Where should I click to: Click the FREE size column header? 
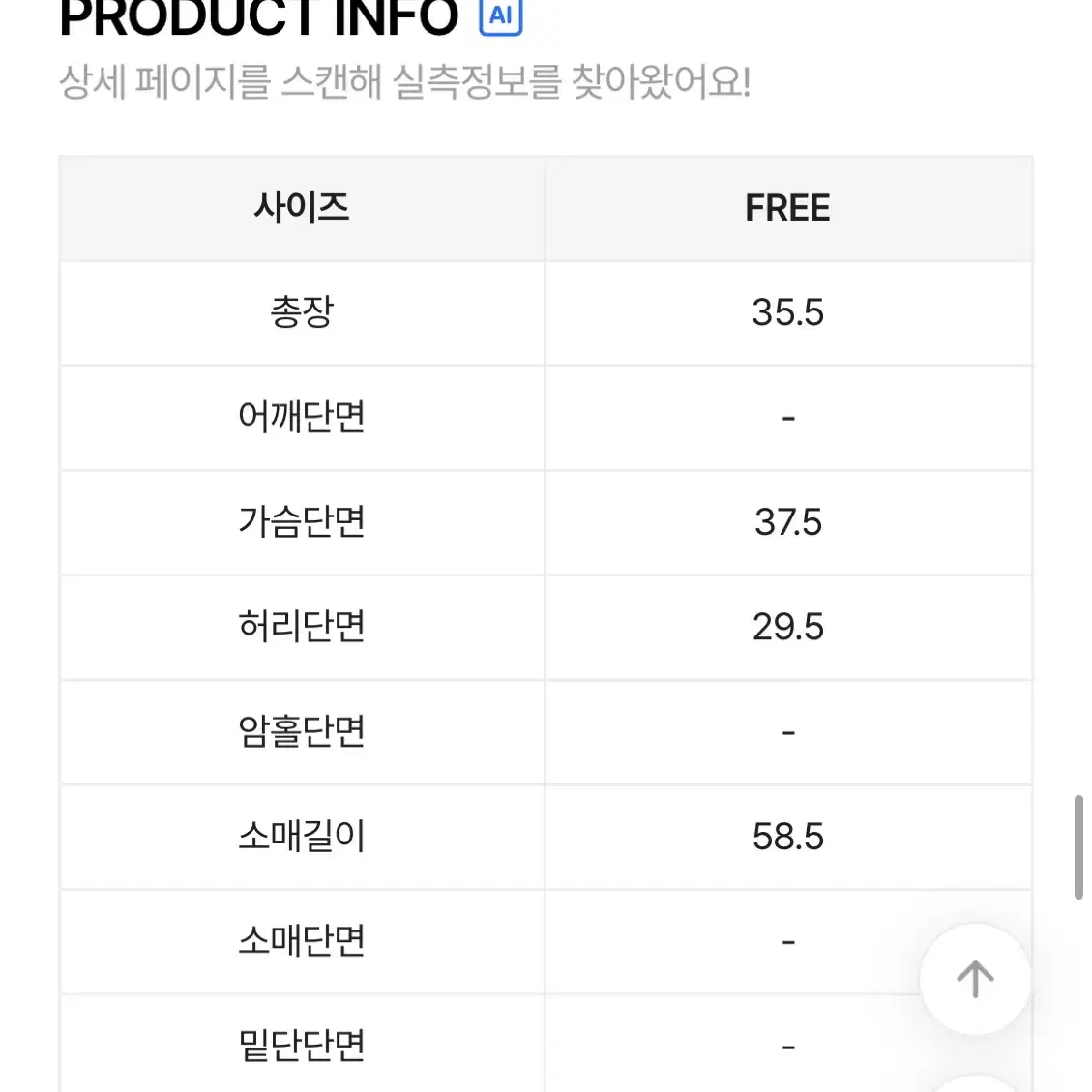pyautogui.click(x=787, y=208)
